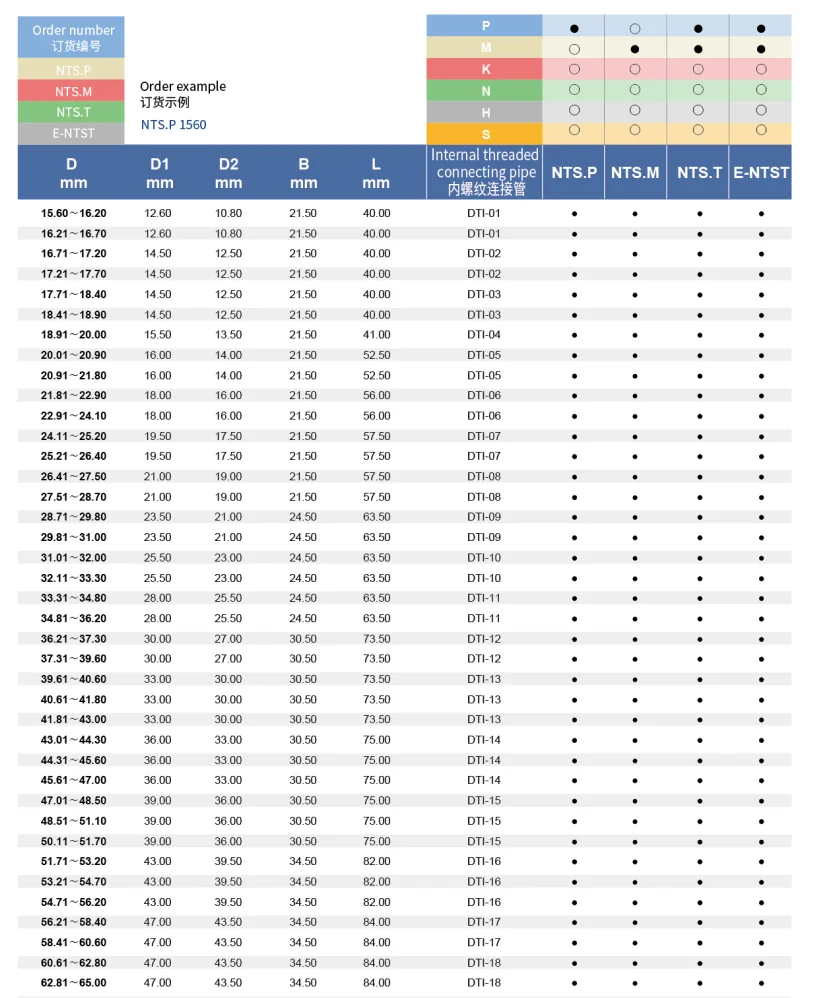This screenshot has width=813, height=998.
Task: Click the filled circle in P row under NTS.P
Action: click(574, 29)
